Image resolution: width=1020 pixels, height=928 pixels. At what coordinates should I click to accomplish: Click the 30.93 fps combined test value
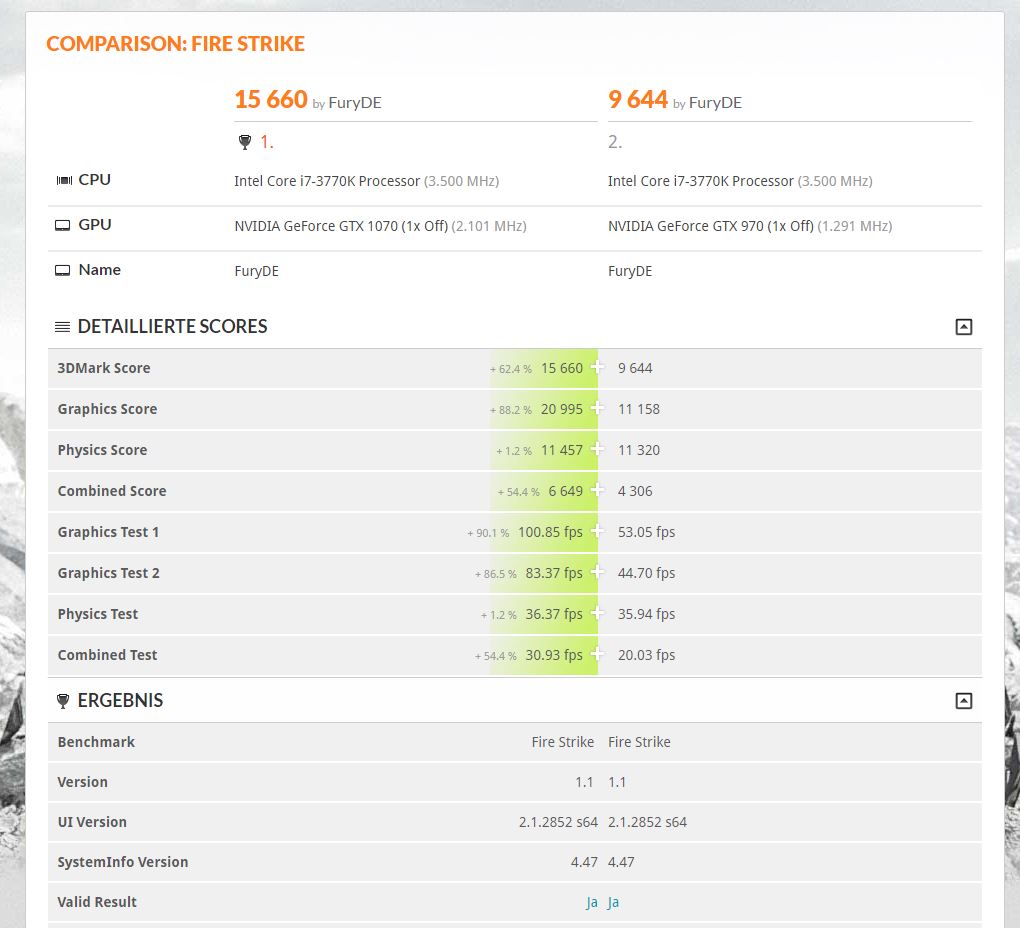tap(554, 655)
